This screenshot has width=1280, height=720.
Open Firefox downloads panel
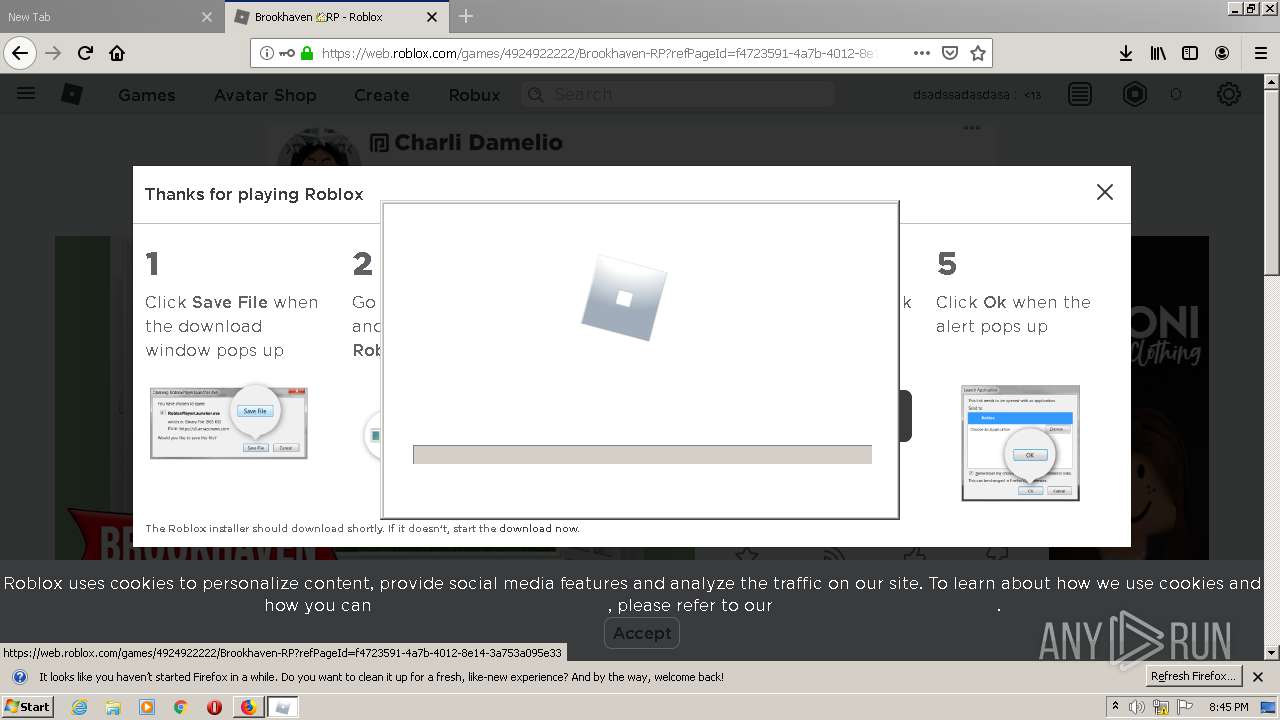[1126, 53]
